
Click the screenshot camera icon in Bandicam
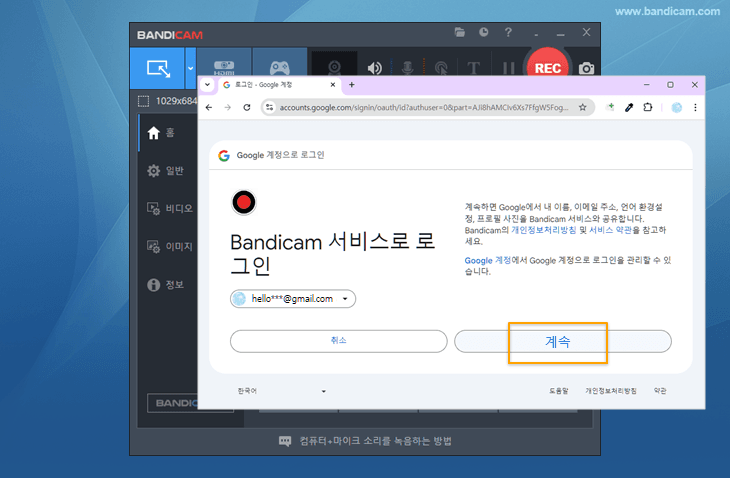coord(587,69)
